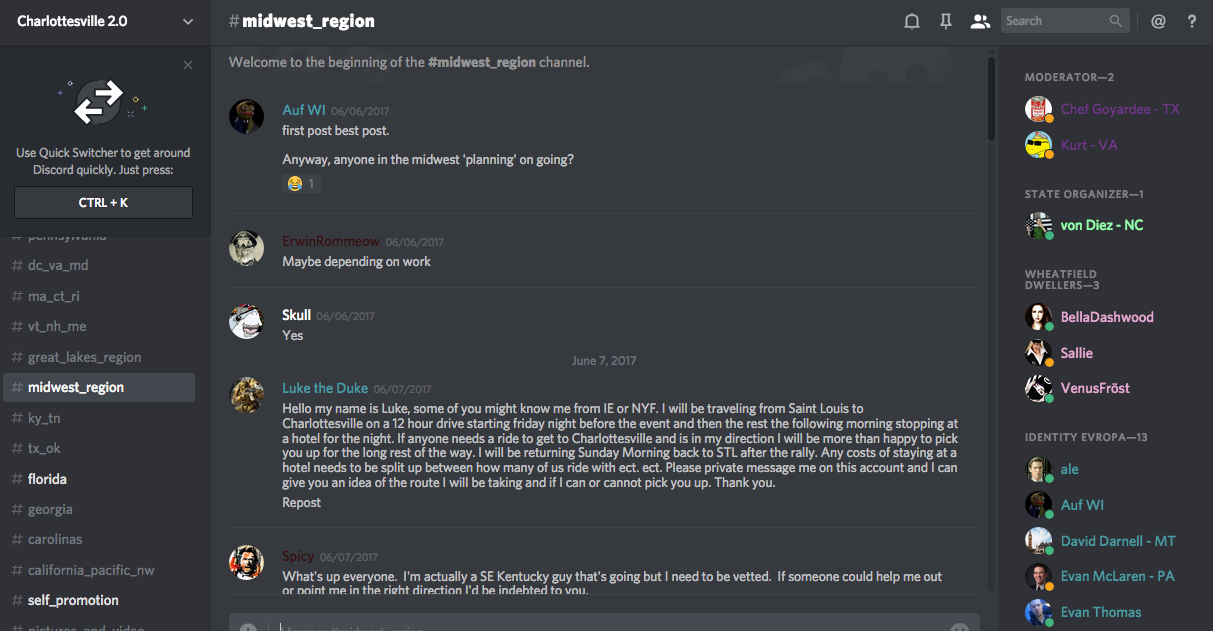Viewport: 1213px width, 631px height.
Task: Go to the self_promotion channel
Action: click(73, 600)
